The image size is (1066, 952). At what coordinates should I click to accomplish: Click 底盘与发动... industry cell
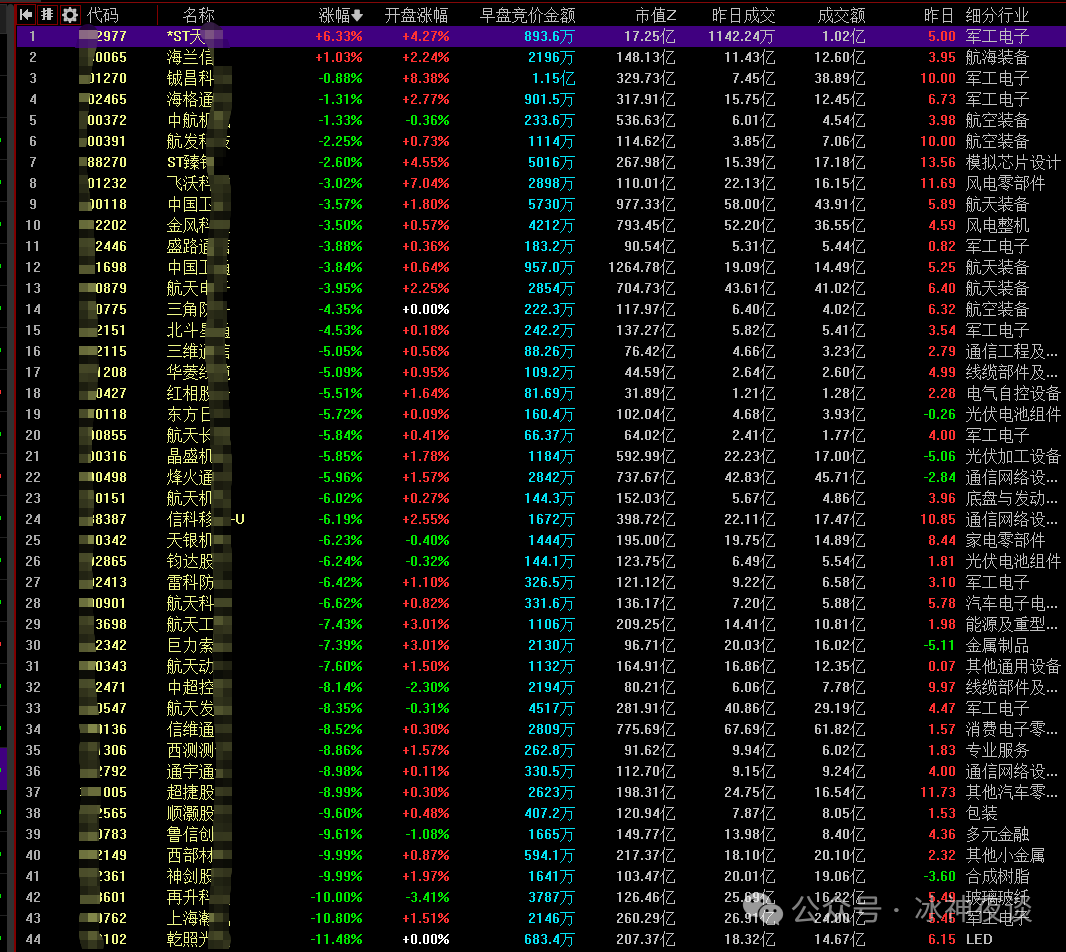1012,498
